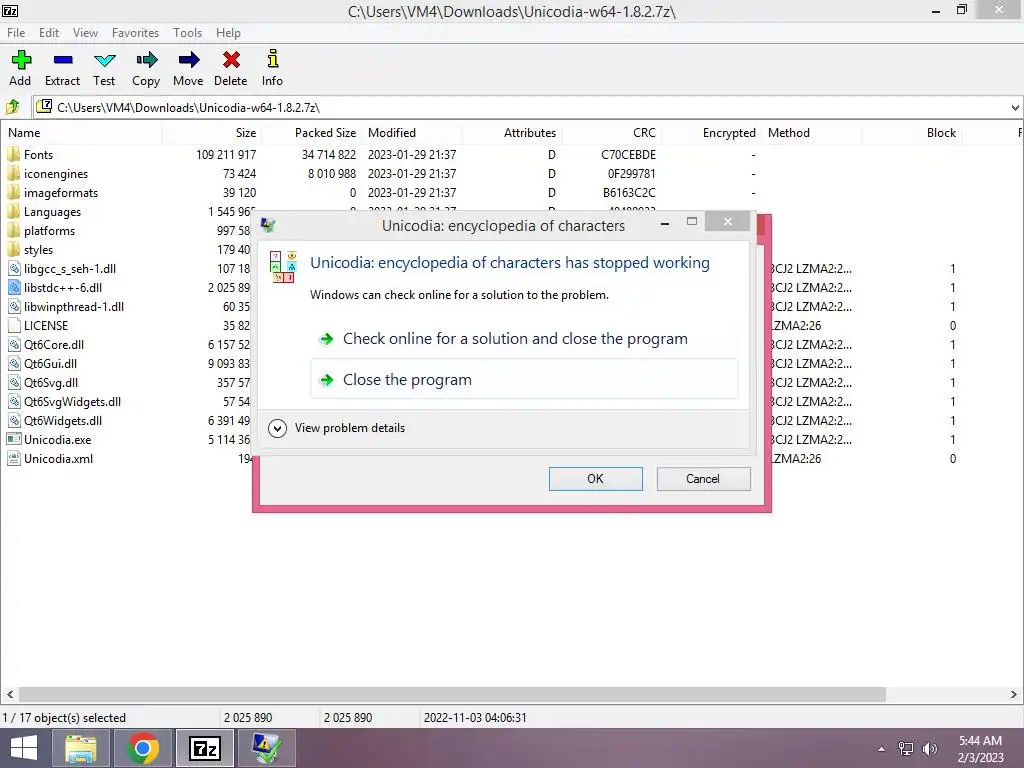
Task: Open Google Chrome from taskbar
Action: (142, 748)
